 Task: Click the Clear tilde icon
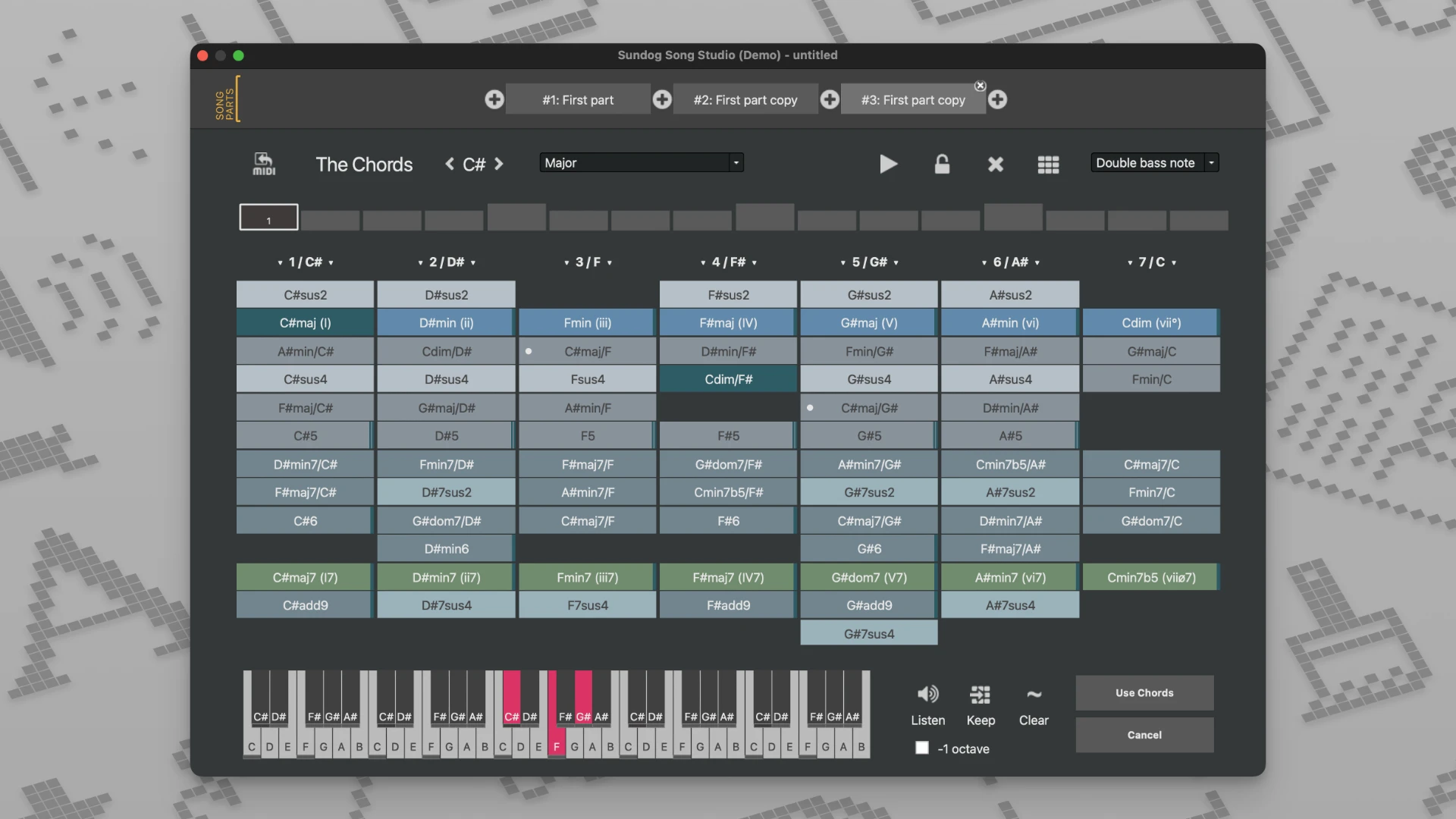[x=1034, y=694]
